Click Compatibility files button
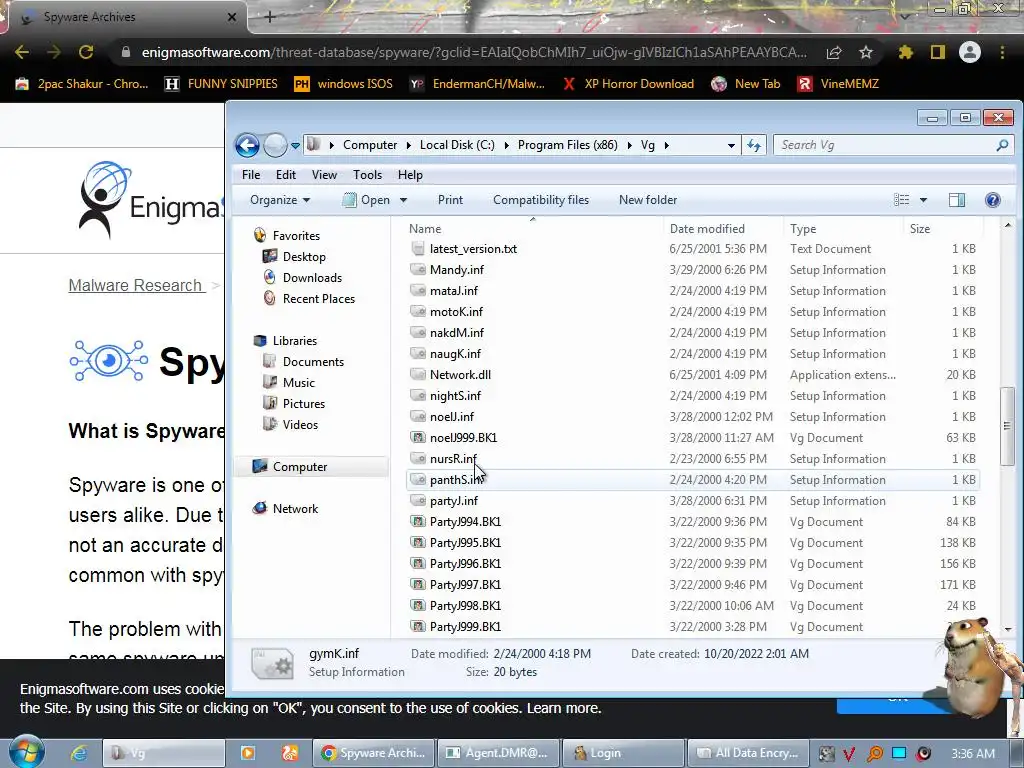 541,200
